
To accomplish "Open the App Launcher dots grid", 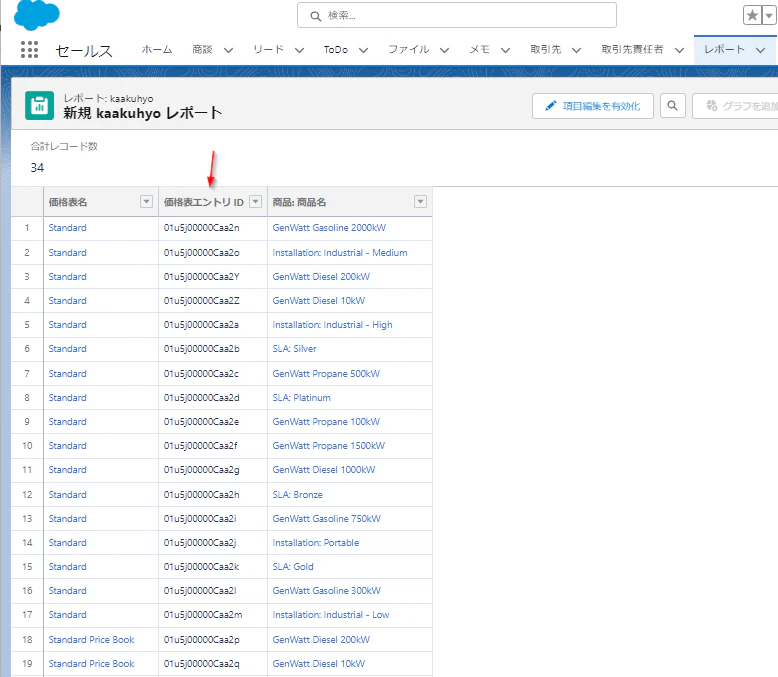I will pos(29,50).
